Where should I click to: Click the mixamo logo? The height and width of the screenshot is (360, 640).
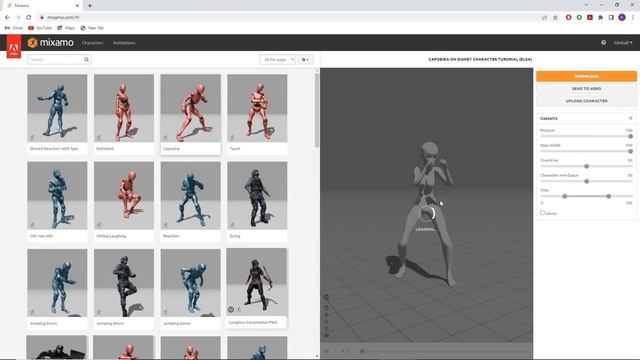pos(51,42)
